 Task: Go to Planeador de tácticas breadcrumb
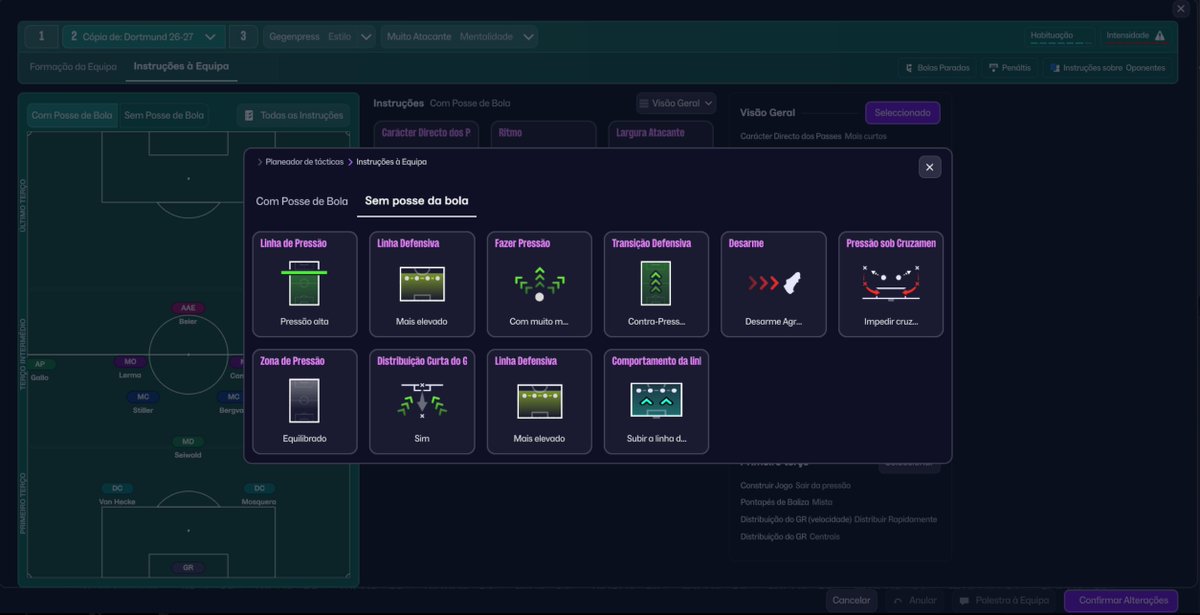(304, 161)
